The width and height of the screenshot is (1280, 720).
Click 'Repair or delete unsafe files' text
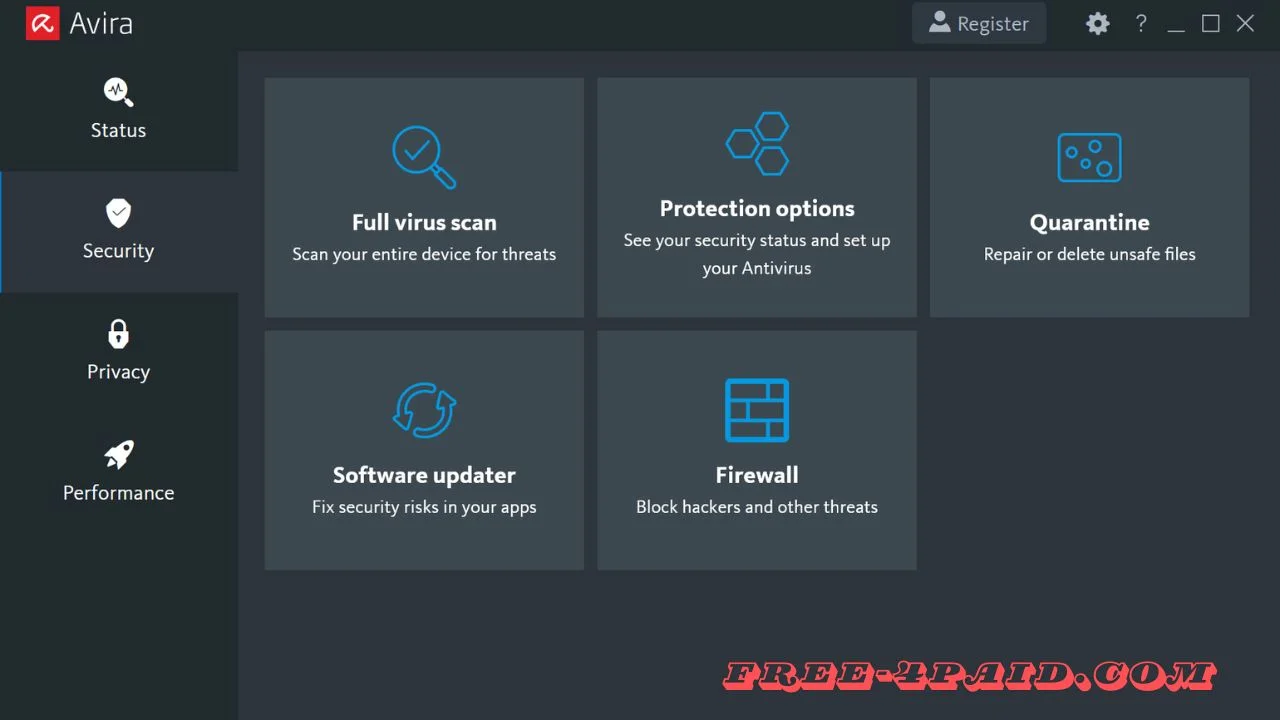[x=1090, y=254]
